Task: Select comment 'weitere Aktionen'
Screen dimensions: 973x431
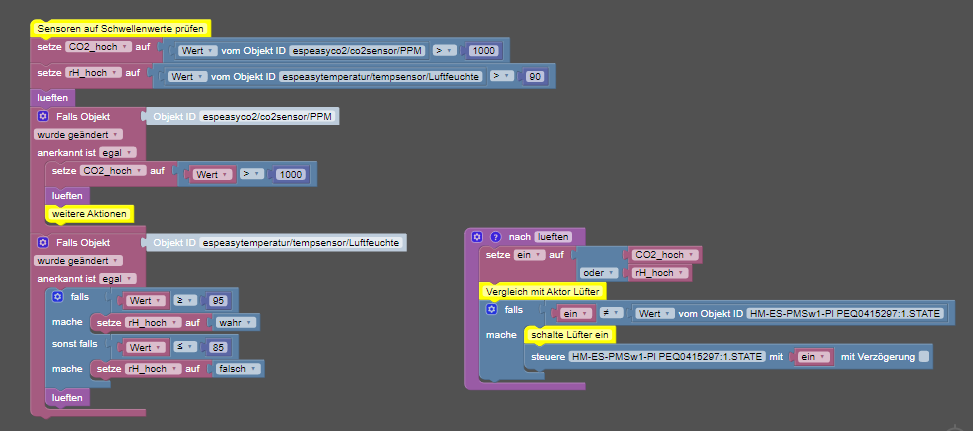Action: (x=90, y=214)
